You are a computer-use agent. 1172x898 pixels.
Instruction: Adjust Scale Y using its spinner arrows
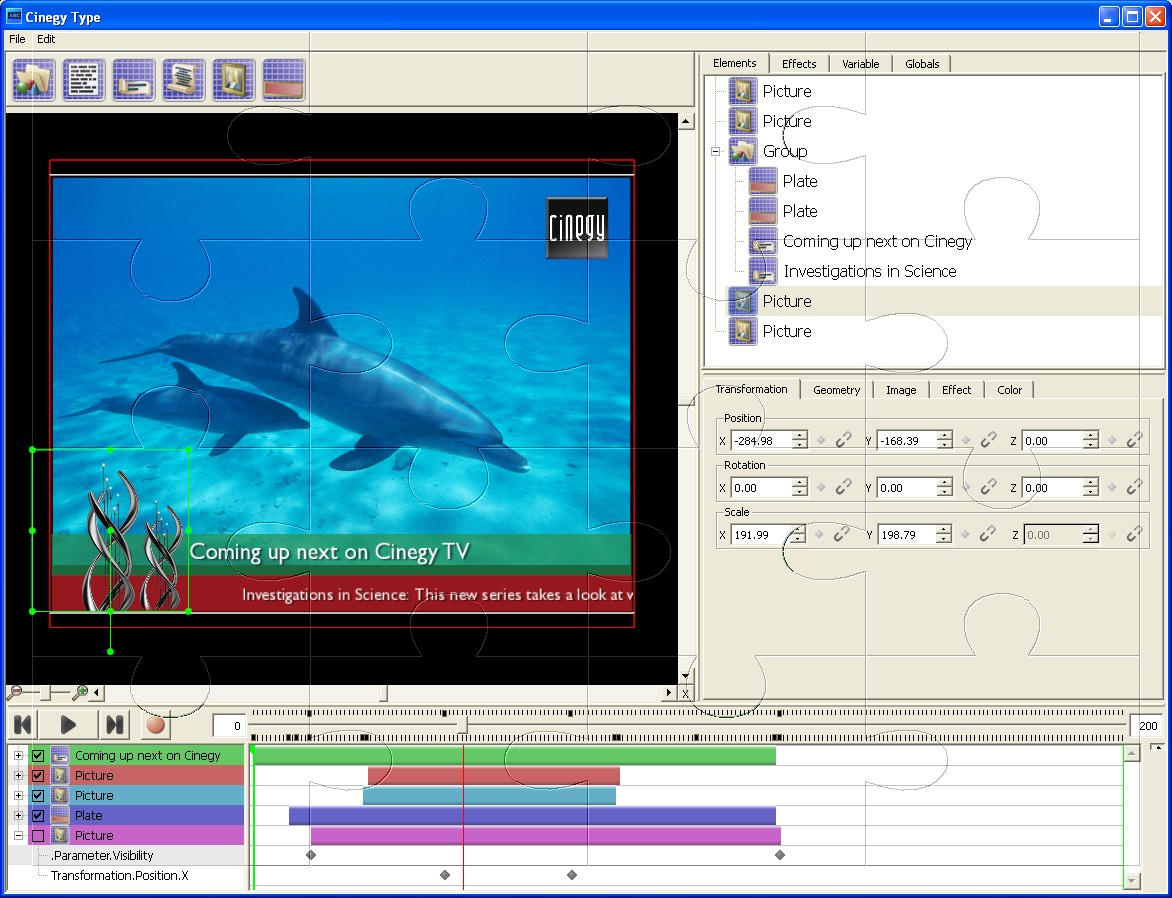click(944, 535)
